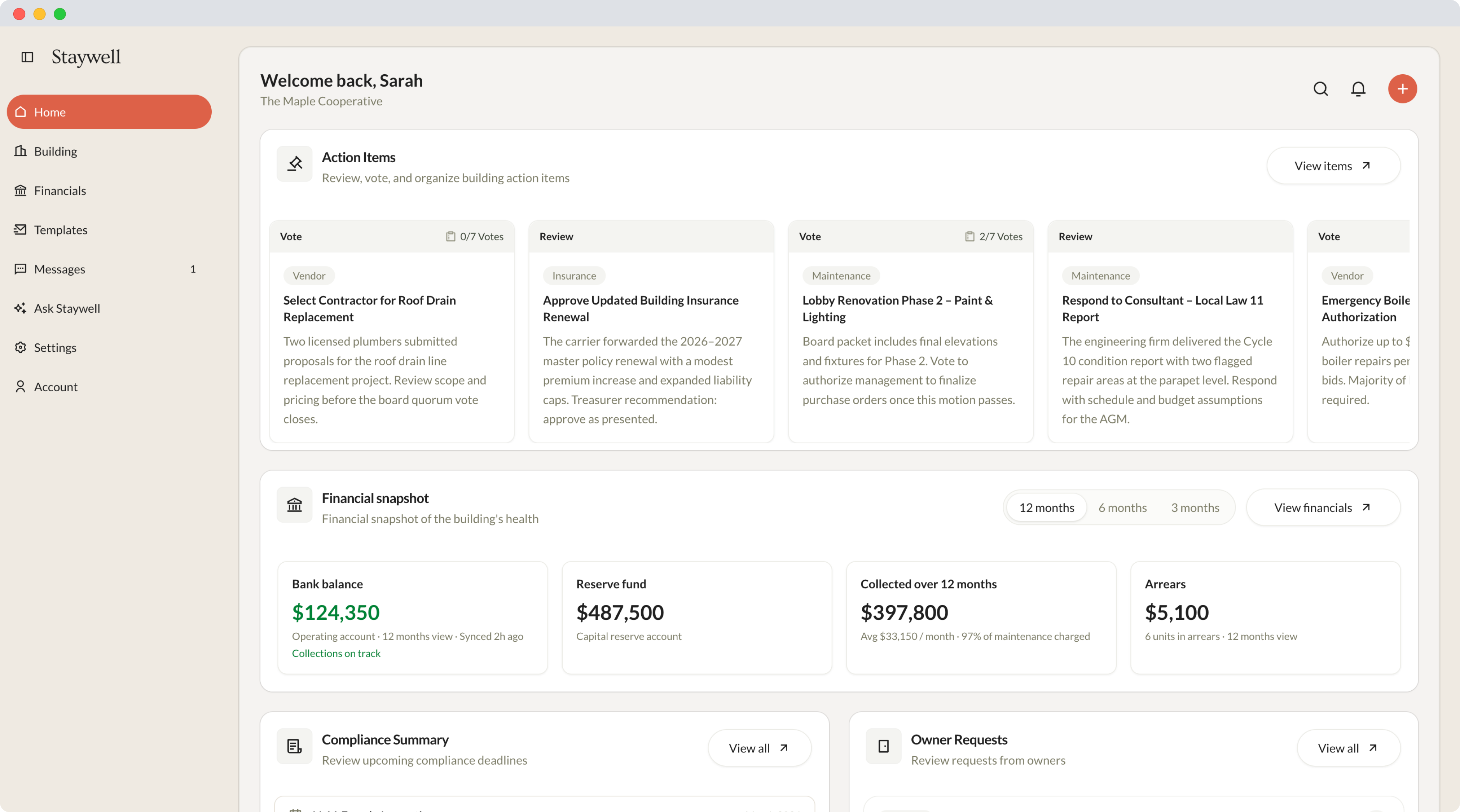Click View all for Owner Requests

pos(1348,748)
